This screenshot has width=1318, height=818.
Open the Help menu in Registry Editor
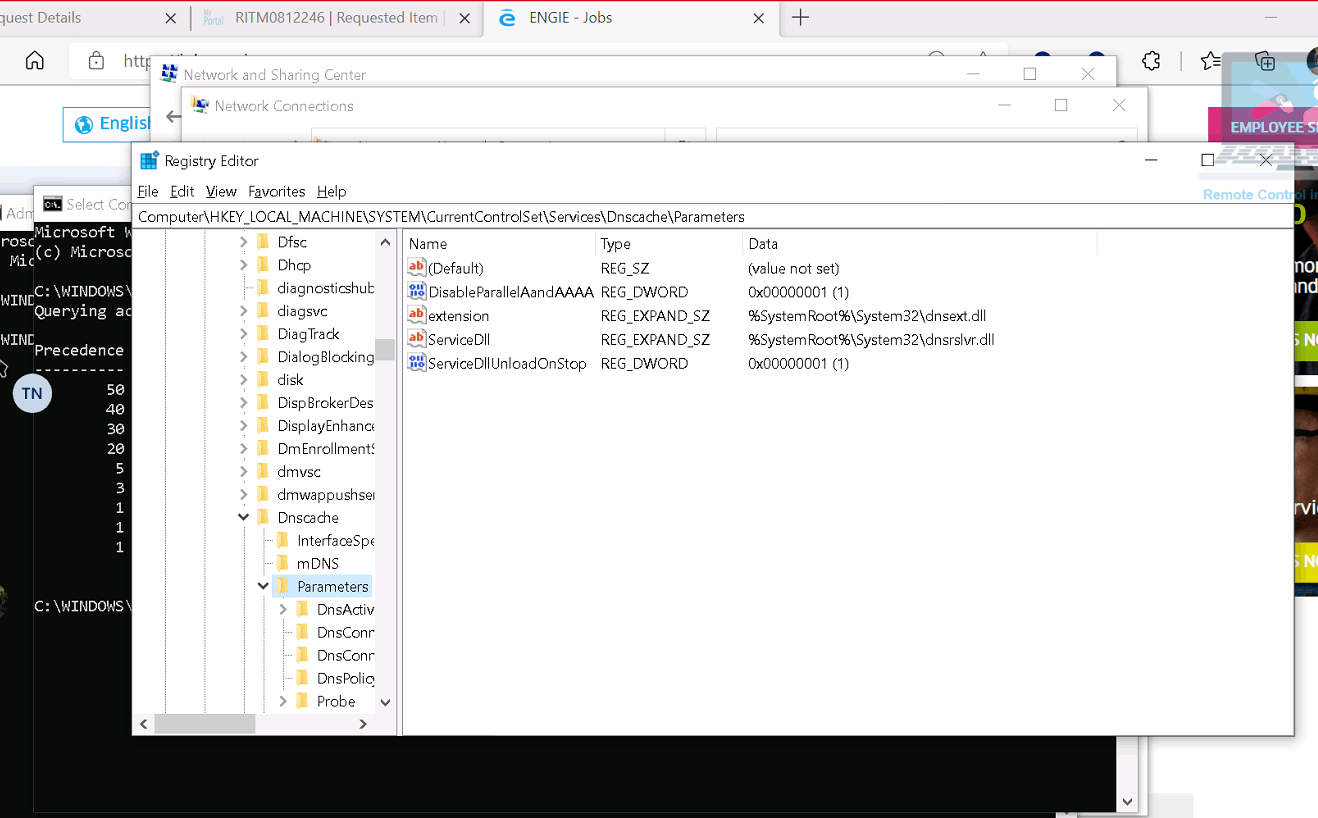pos(331,191)
